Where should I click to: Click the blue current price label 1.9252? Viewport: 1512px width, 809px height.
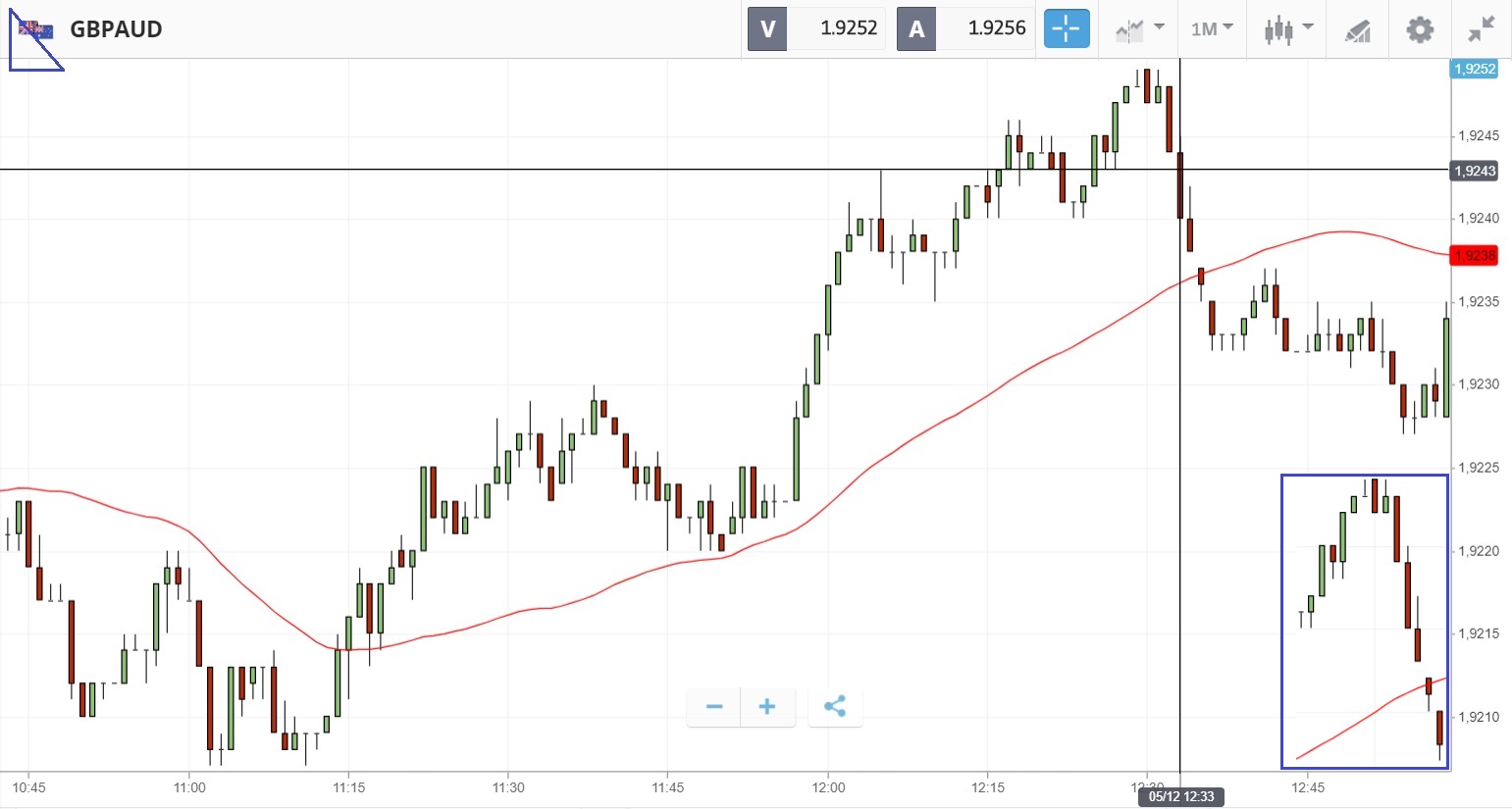click(1474, 69)
